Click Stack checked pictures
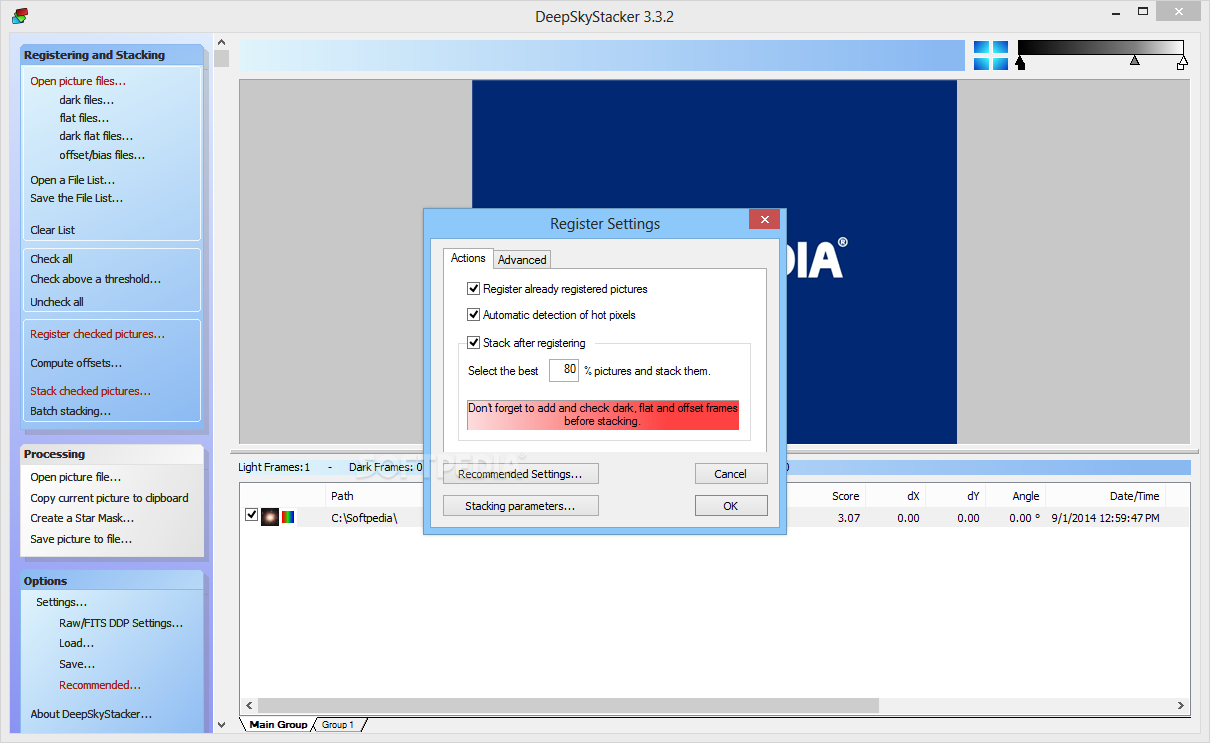 tap(90, 391)
